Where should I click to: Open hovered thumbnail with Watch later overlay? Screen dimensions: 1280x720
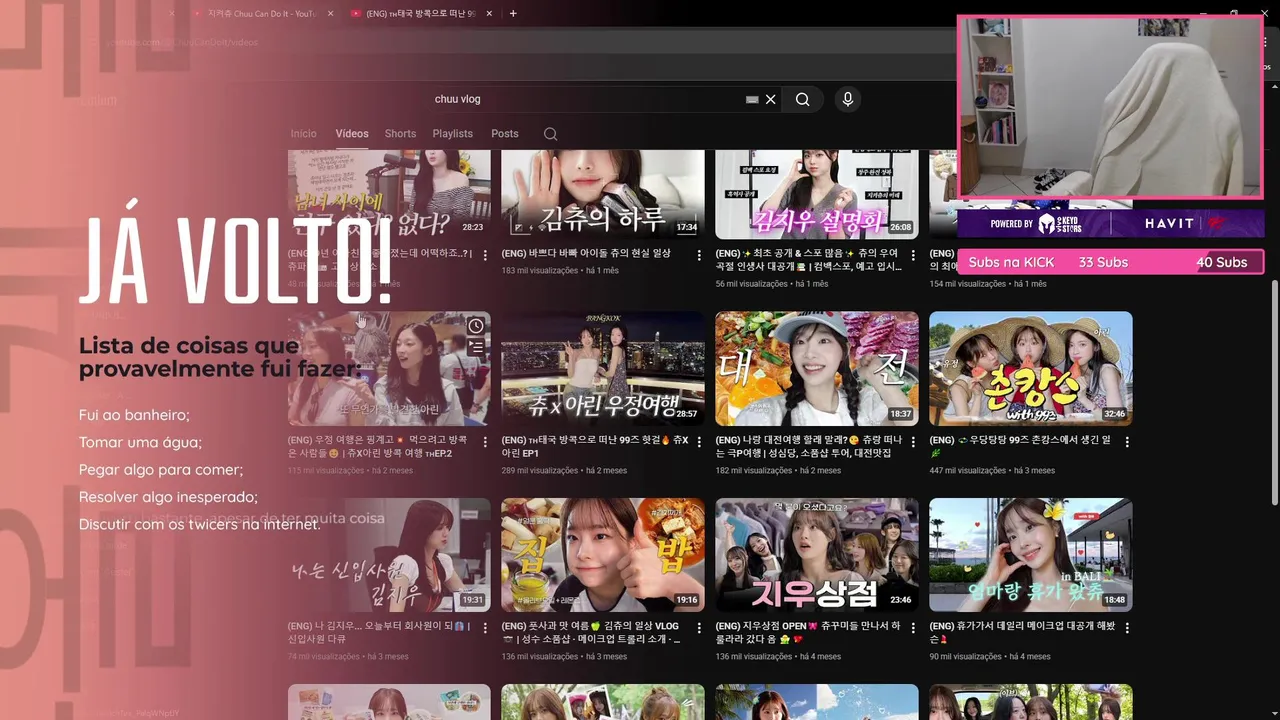point(389,368)
